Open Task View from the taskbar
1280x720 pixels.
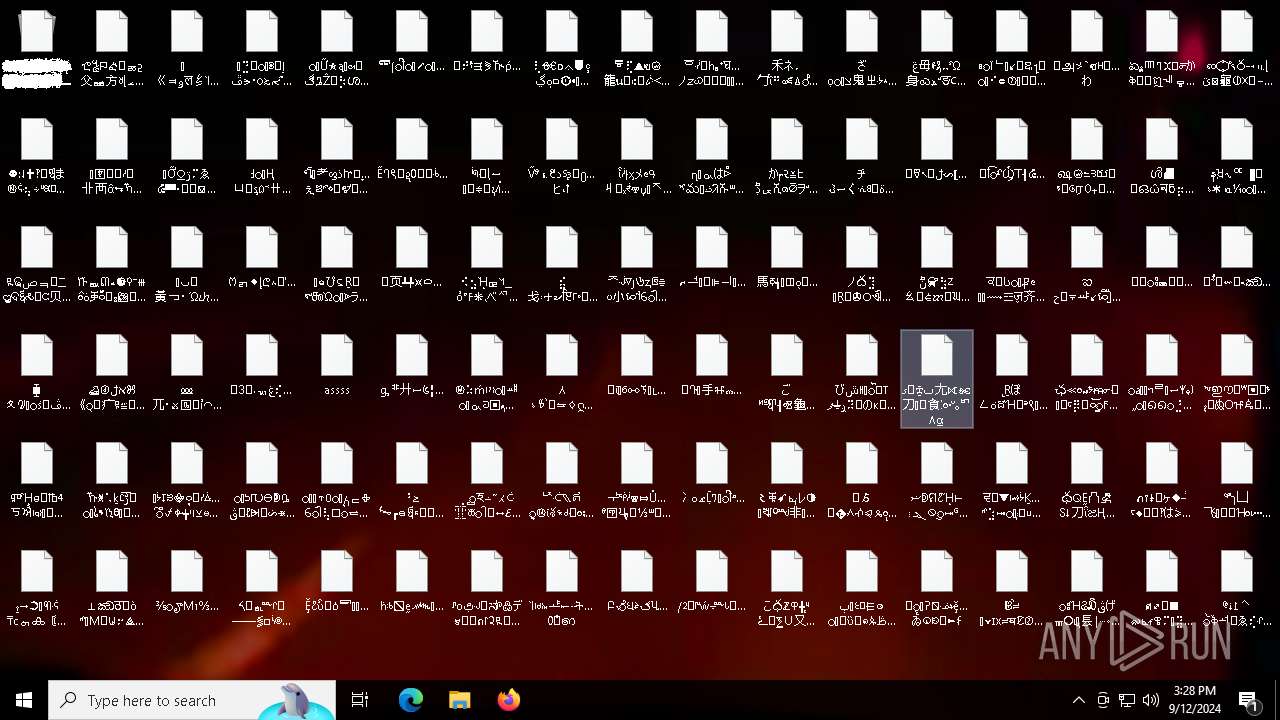click(x=360, y=700)
